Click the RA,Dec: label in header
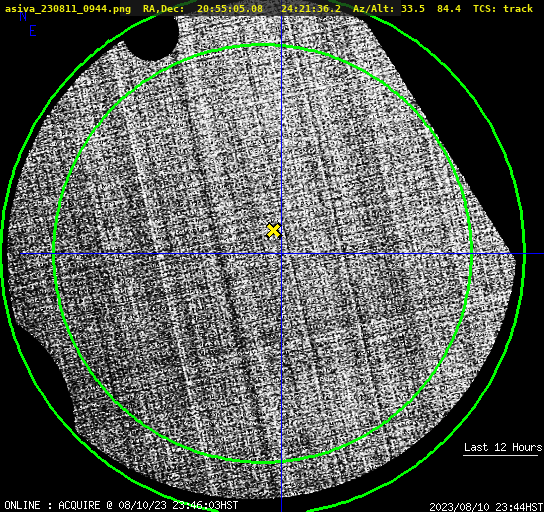Screen dimensions: 544x512 tap(164, 8)
